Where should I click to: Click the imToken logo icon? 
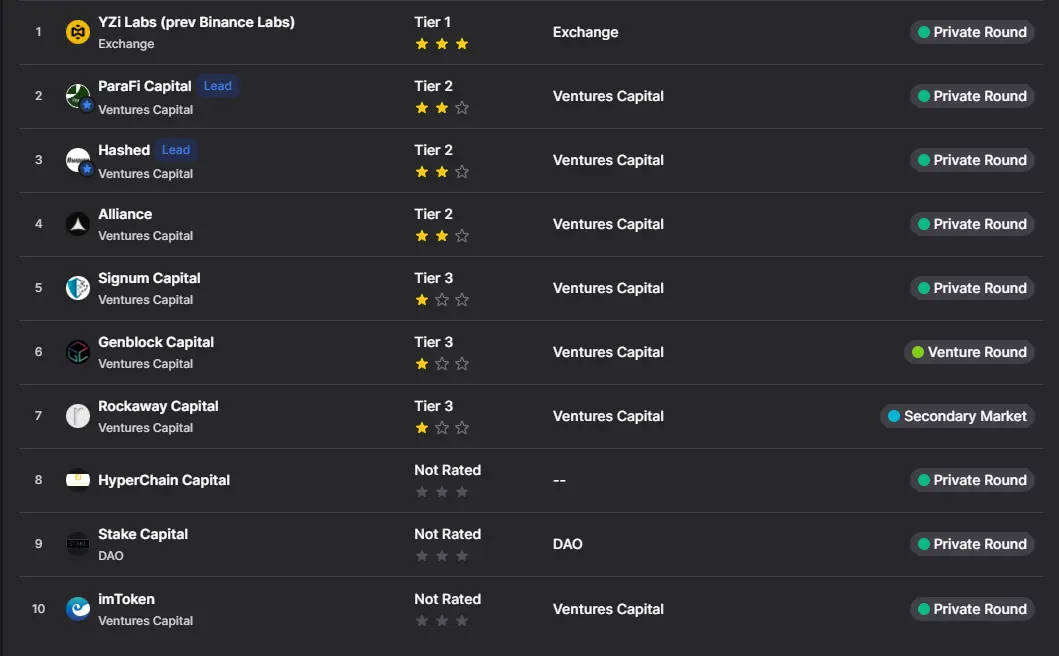tap(78, 608)
